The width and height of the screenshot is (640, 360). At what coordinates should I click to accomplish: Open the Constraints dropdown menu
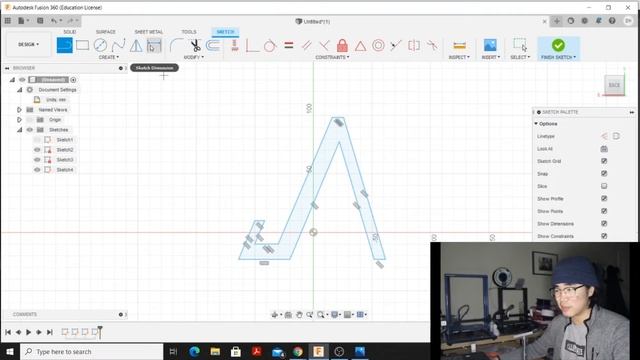(x=332, y=58)
